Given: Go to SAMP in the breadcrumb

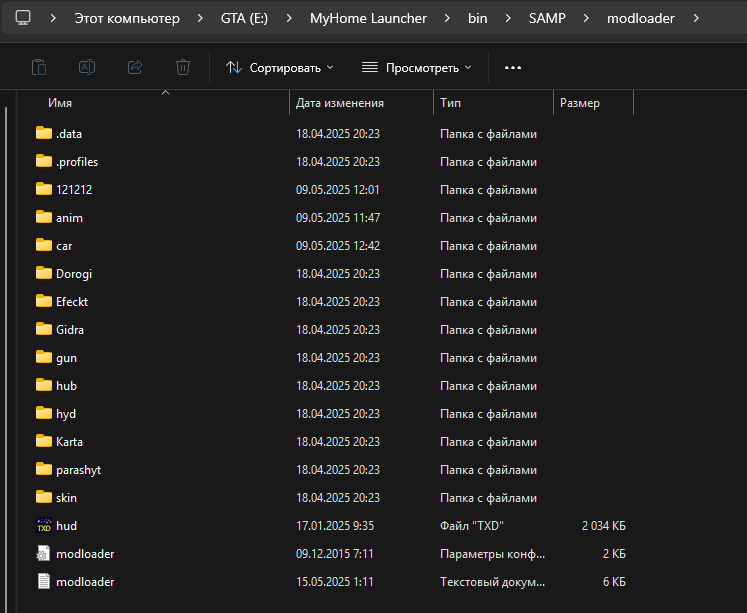Looking at the screenshot, I should [x=547, y=18].
